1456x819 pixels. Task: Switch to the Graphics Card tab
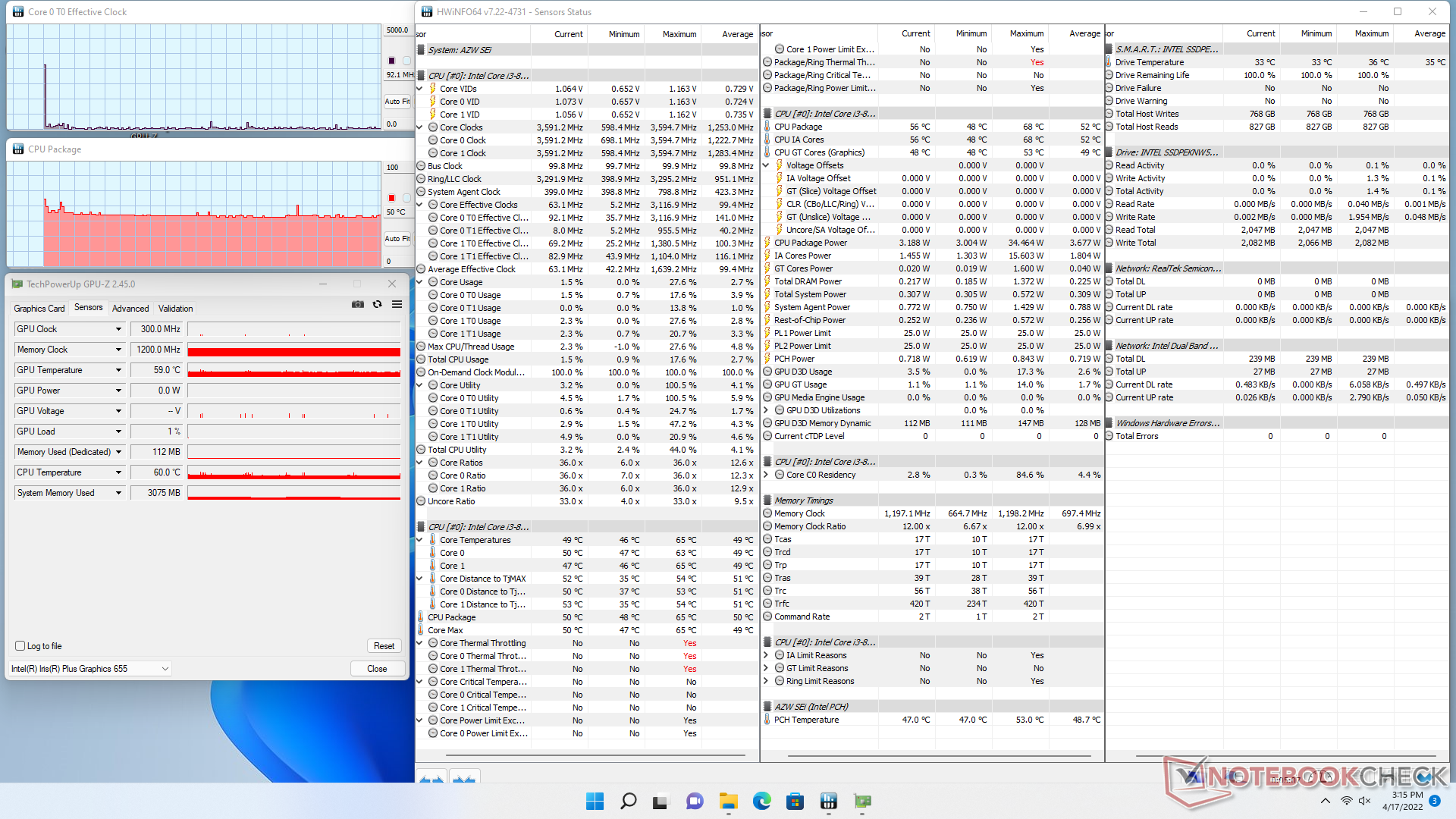click(x=39, y=309)
